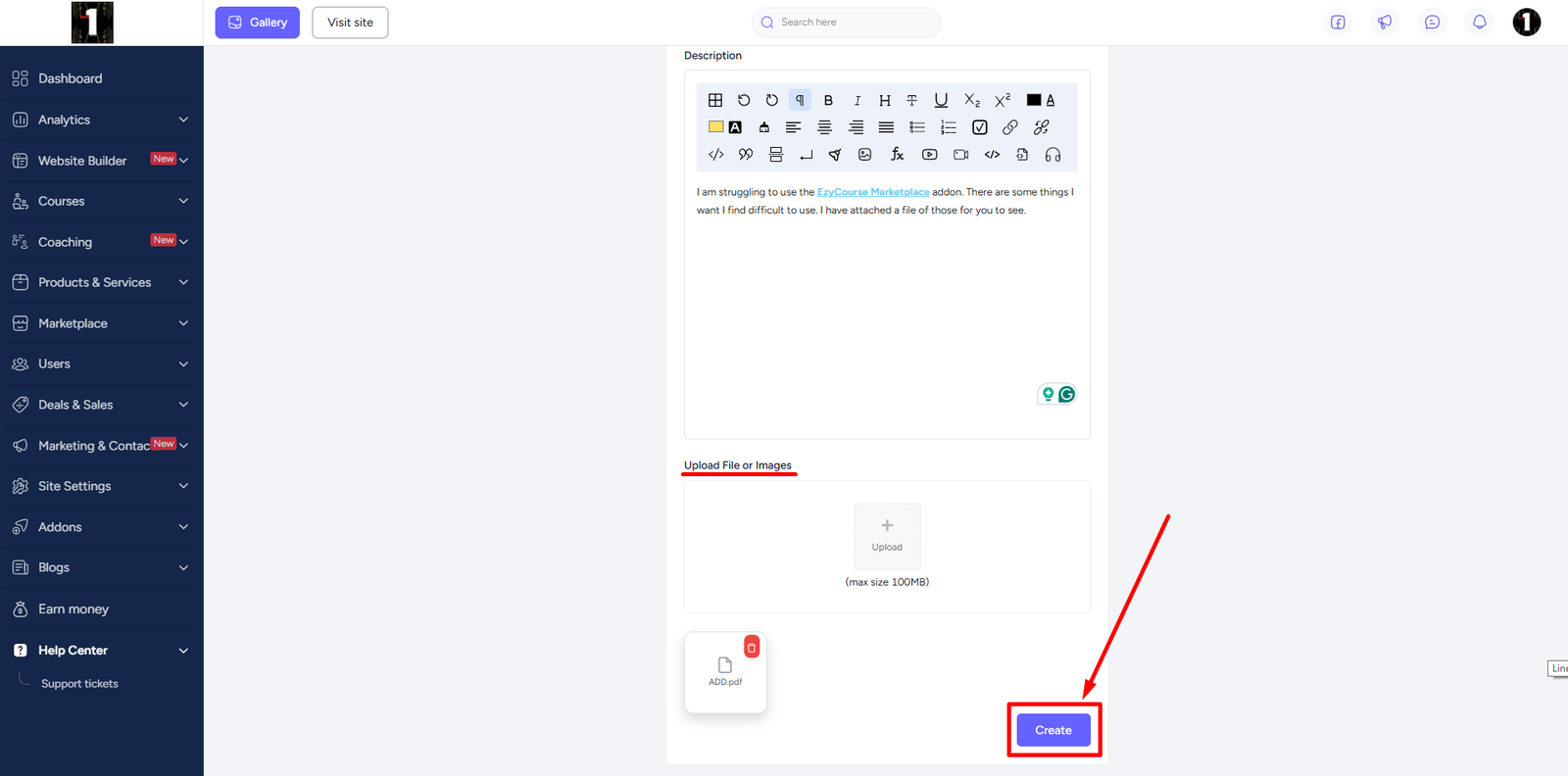Open Support tickets under Help Center
The image size is (1568, 776).
(x=79, y=684)
